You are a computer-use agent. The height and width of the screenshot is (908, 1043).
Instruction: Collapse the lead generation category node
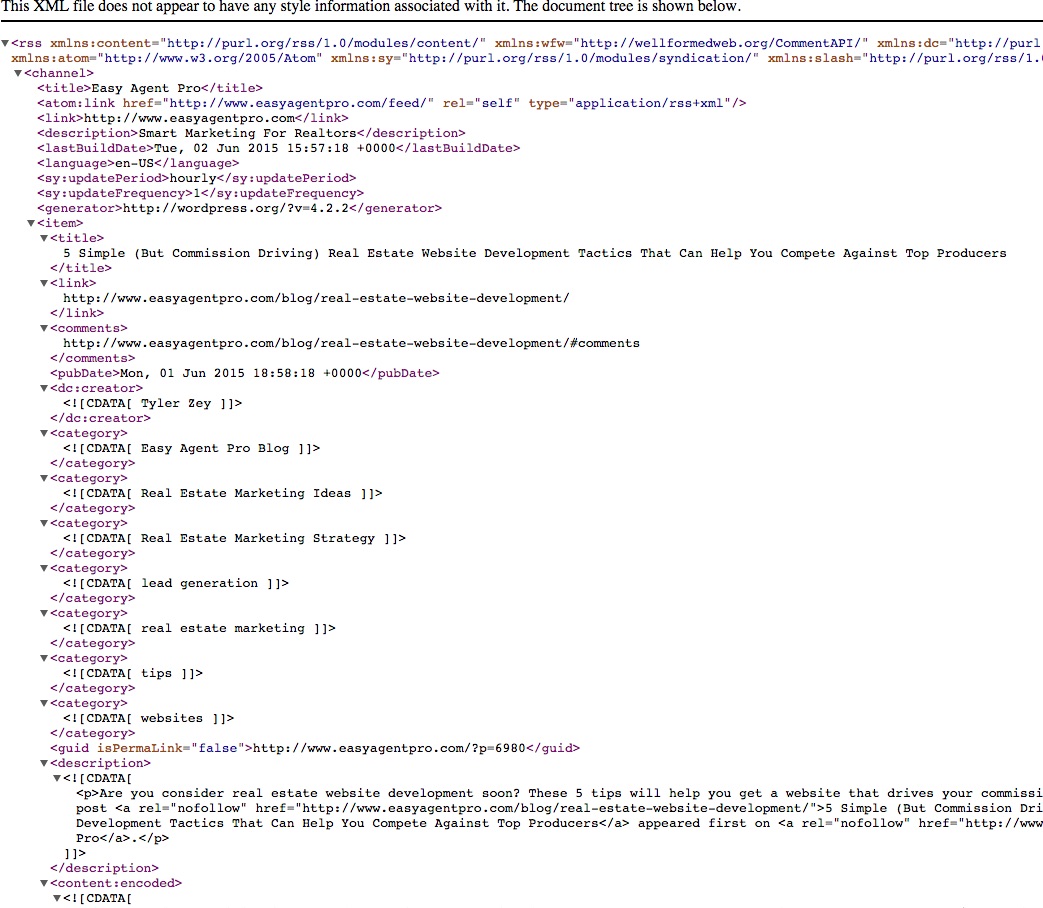pos(44,569)
